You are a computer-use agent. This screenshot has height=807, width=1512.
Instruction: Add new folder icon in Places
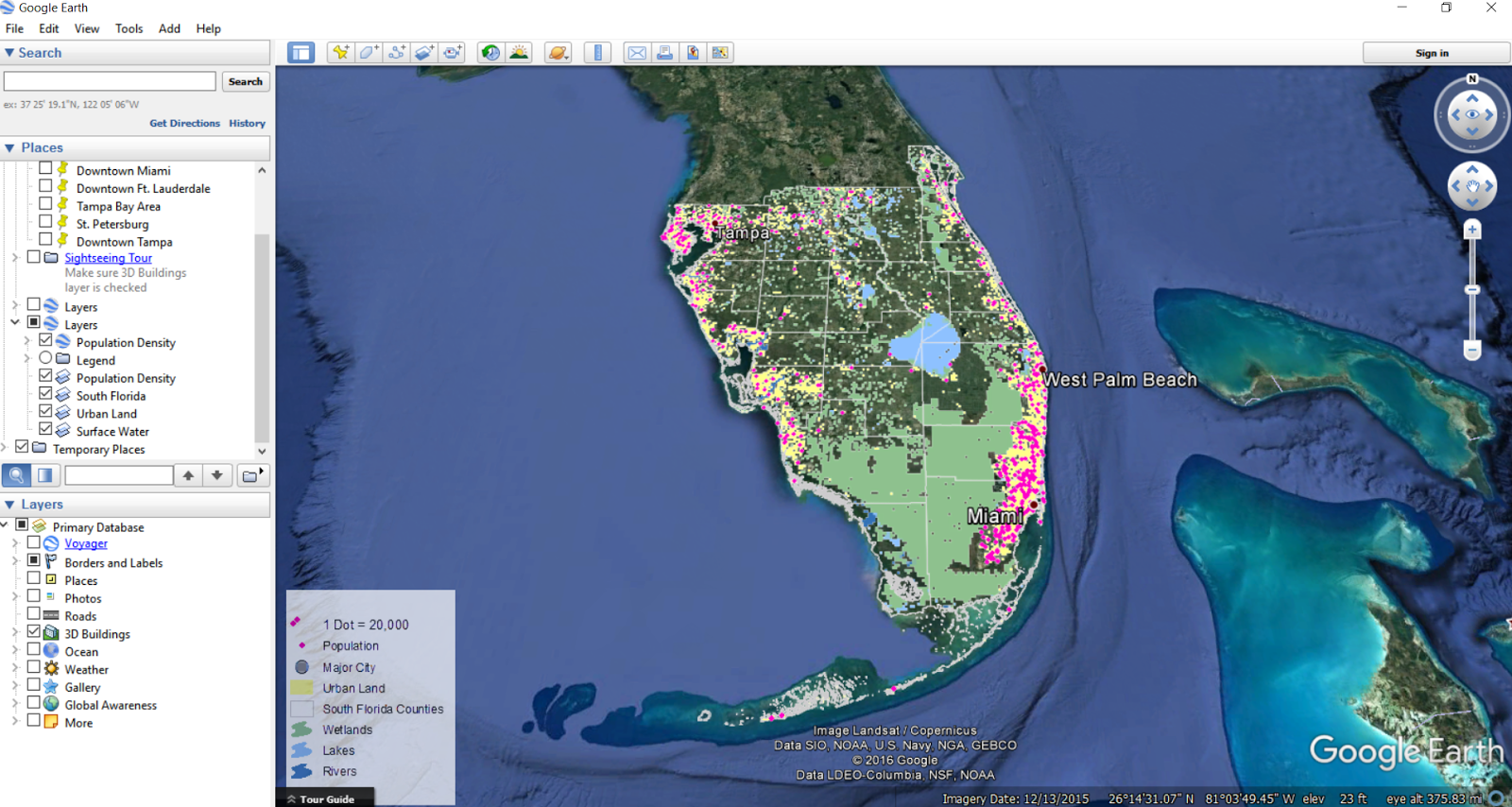(x=251, y=475)
